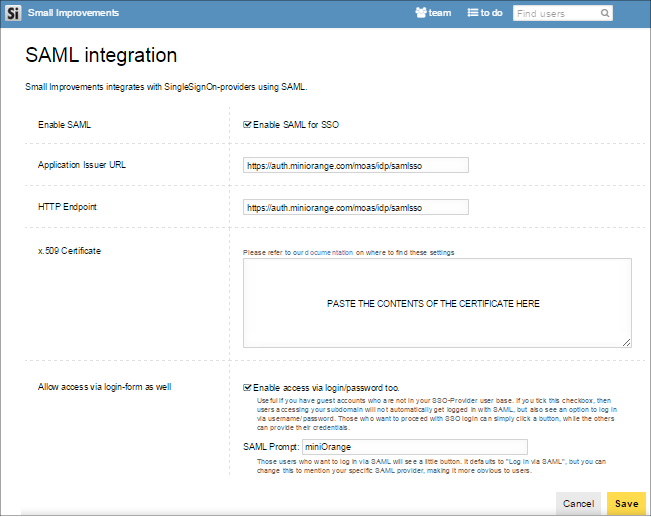
Task: Click the SAML integration heading
Action: point(101,55)
